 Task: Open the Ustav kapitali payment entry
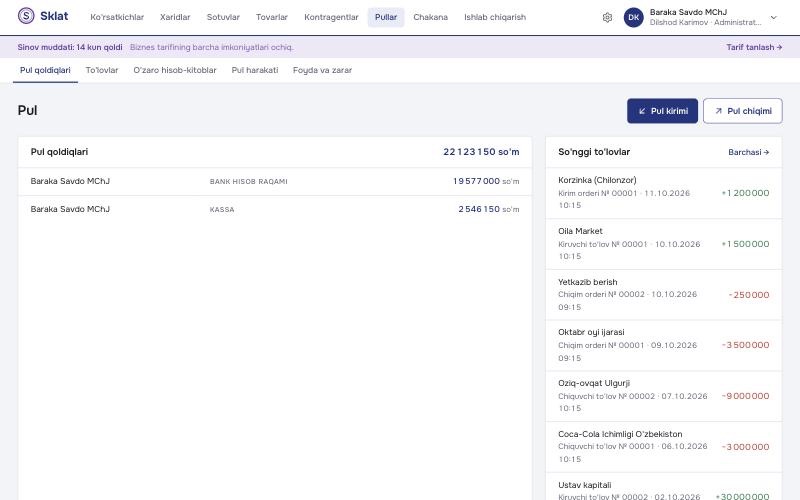click(664, 487)
